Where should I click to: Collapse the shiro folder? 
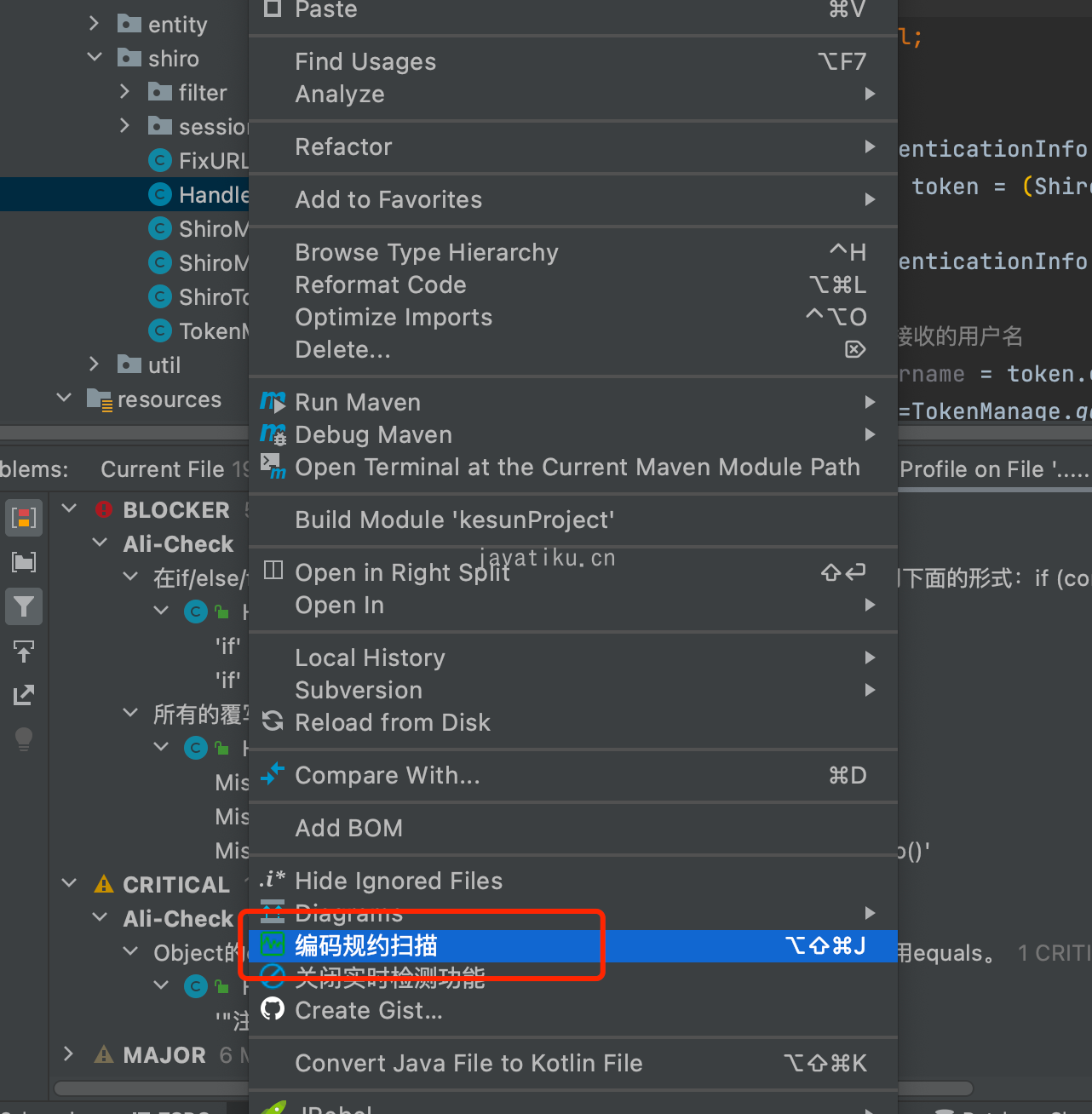95,57
